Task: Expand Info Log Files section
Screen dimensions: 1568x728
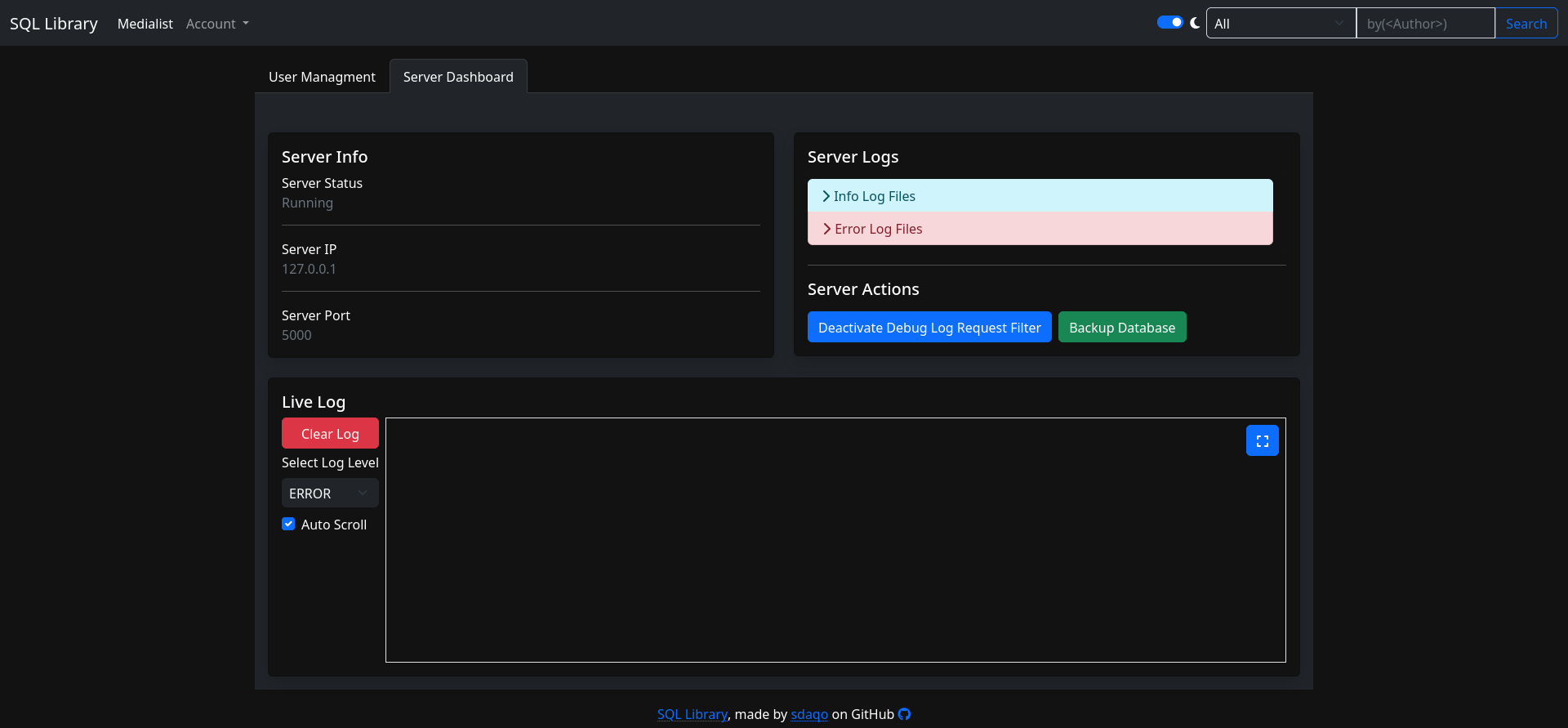Action: [x=1040, y=195]
